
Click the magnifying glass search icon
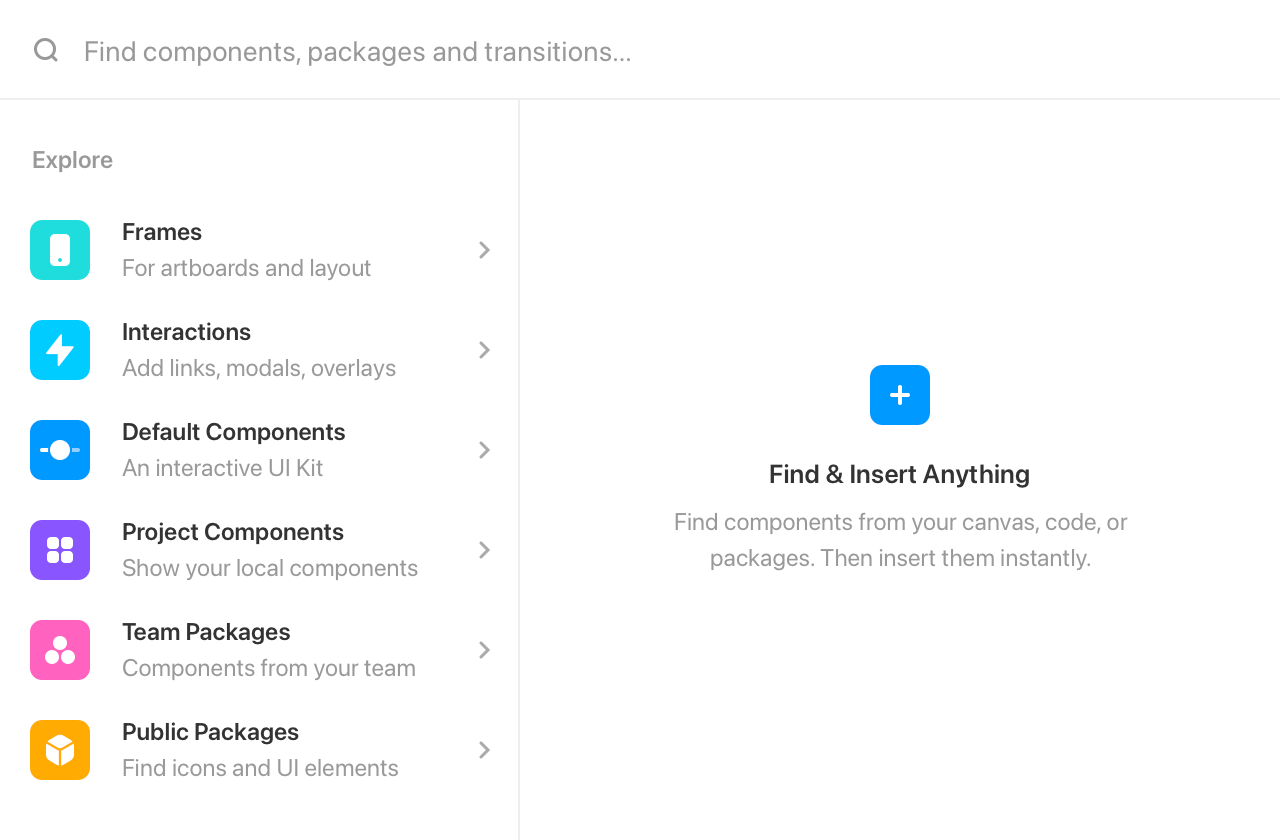click(46, 50)
